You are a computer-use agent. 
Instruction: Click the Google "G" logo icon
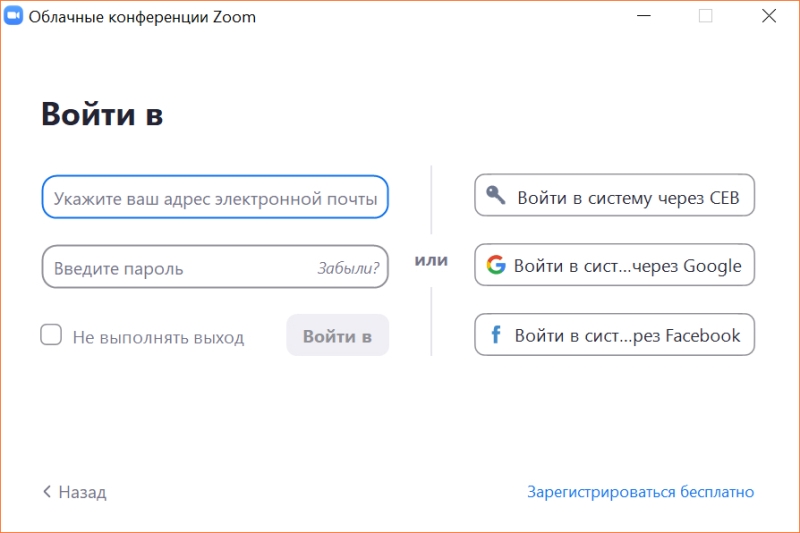[496, 265]
